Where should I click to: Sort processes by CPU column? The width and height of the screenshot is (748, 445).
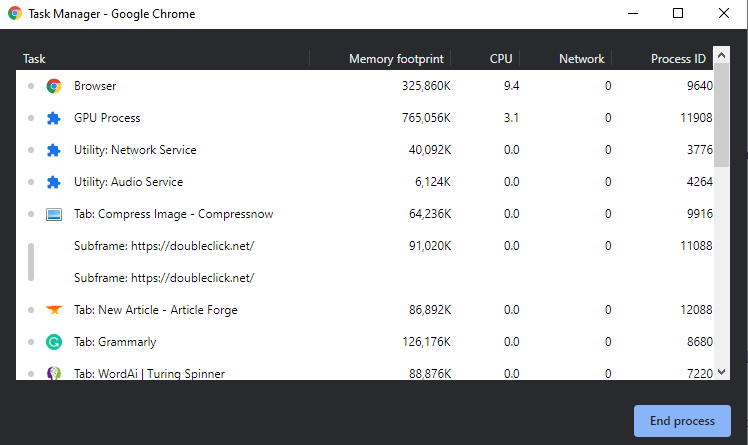(500, 59)
